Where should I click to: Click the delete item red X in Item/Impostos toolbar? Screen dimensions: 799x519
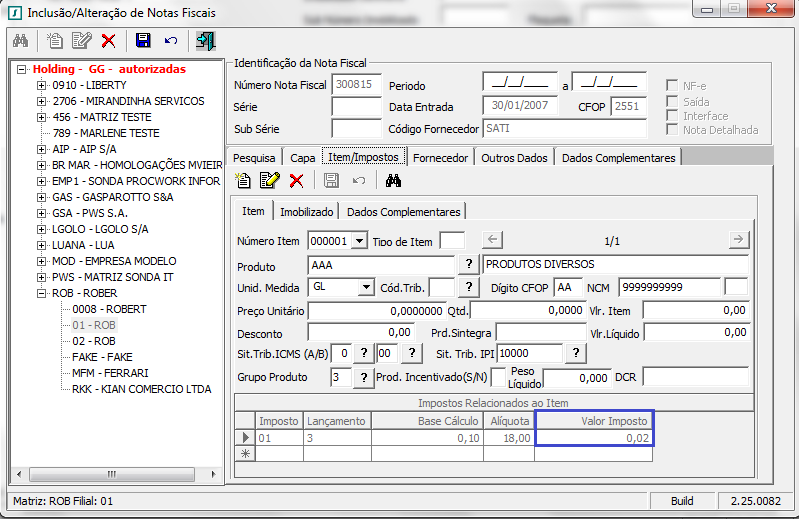(296, 180)
